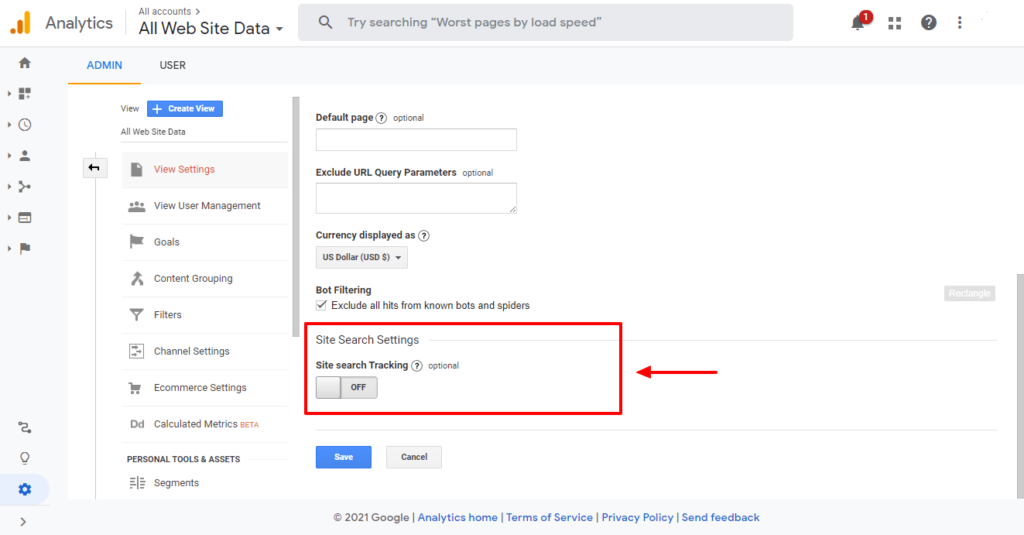The height and width of the screenshot is (535, 1024).
Task: Open Goals in the view menu
Action: pyautogui.click(x=166, y=242)
